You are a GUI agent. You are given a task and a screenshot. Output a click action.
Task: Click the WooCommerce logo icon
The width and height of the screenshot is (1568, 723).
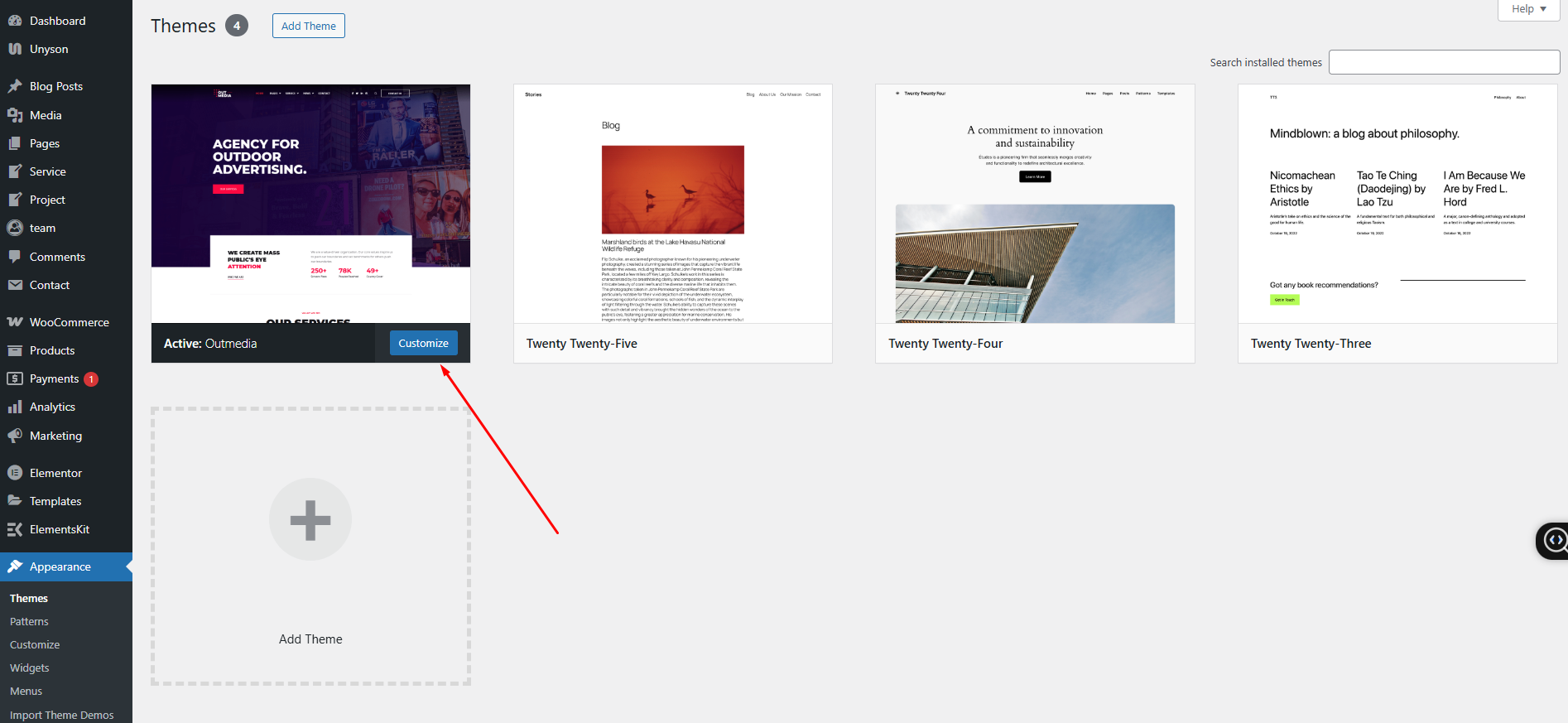point(15,322)
